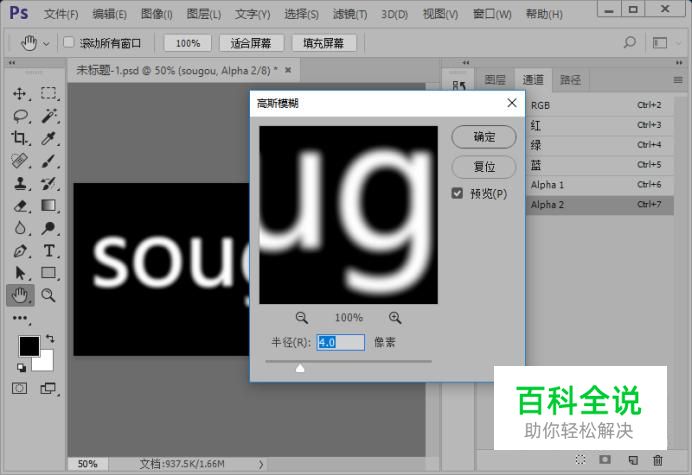Create a new channel

(633, 460)
